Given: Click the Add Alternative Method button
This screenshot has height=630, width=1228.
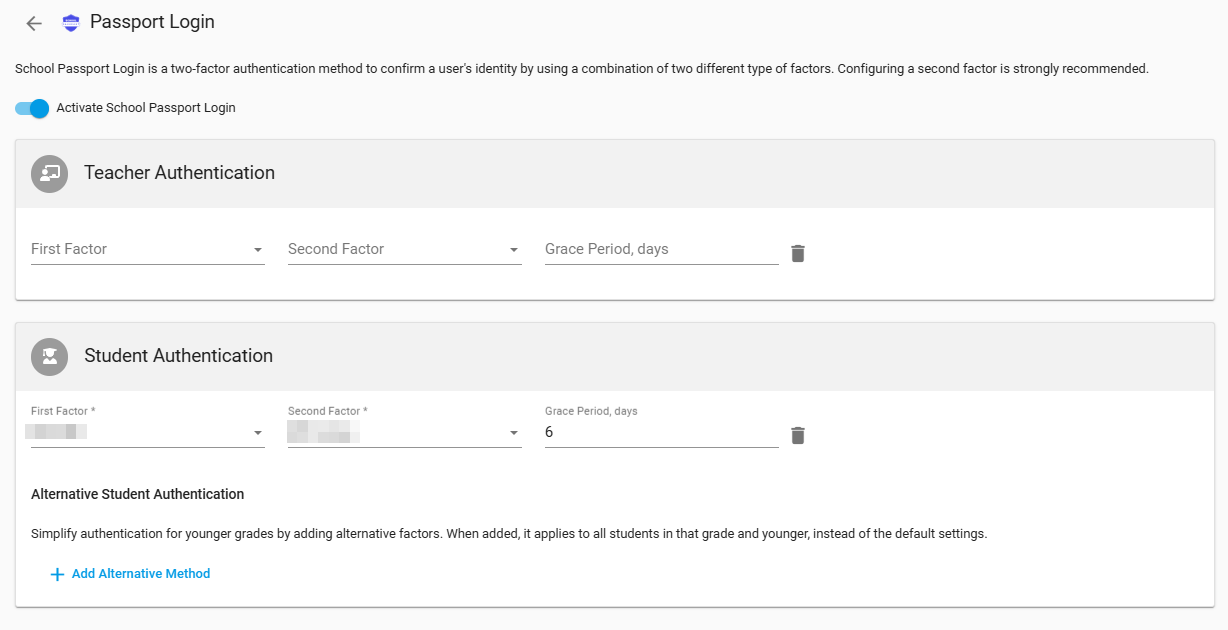Looking at the screenshot, I should click(130, 574).
